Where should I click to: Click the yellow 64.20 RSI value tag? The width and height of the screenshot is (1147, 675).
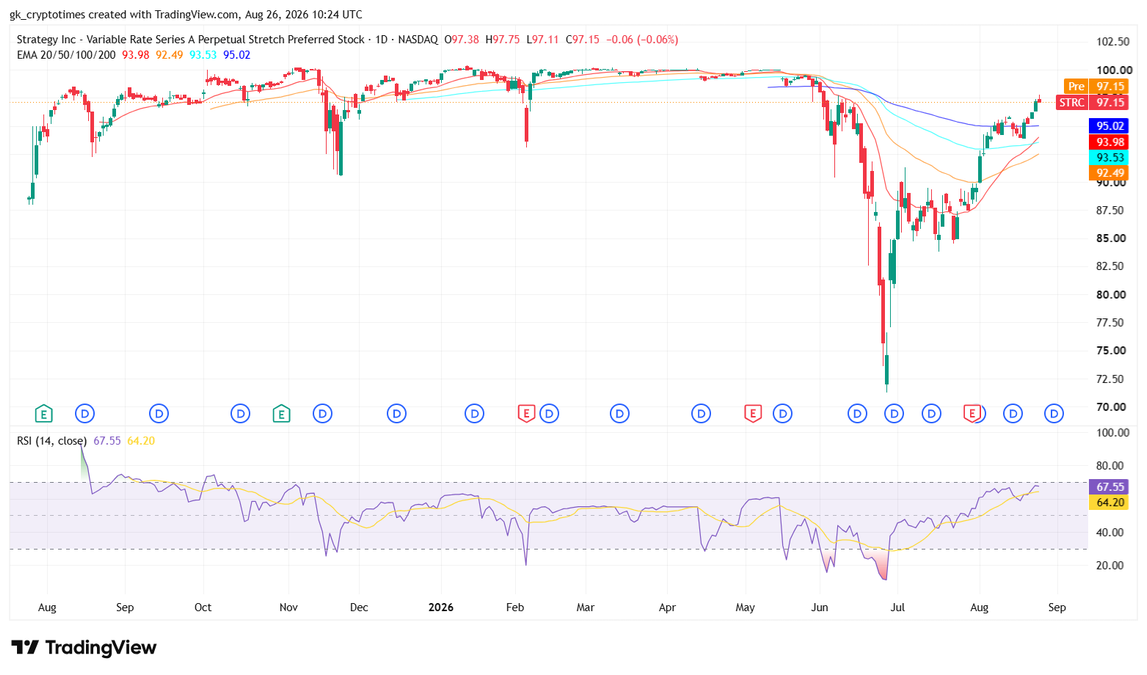1109,502
